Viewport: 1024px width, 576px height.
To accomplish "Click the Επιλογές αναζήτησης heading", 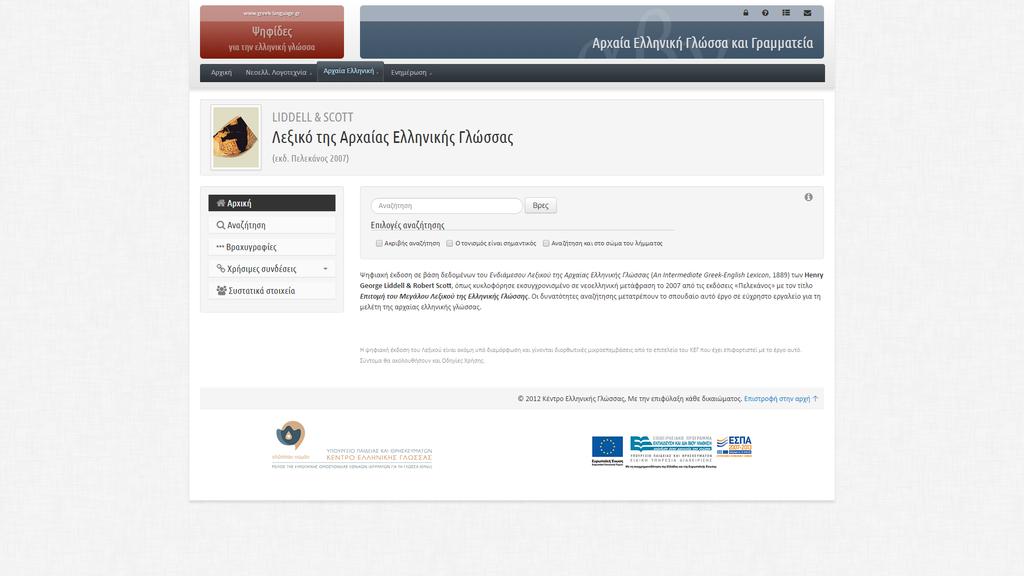I will coord(408,225).
